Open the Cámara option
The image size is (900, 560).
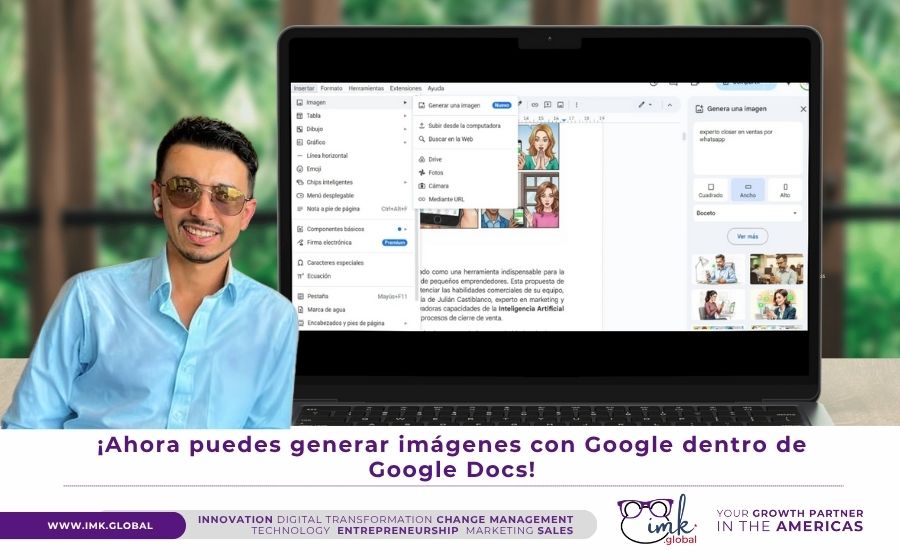tap(438, 186)
